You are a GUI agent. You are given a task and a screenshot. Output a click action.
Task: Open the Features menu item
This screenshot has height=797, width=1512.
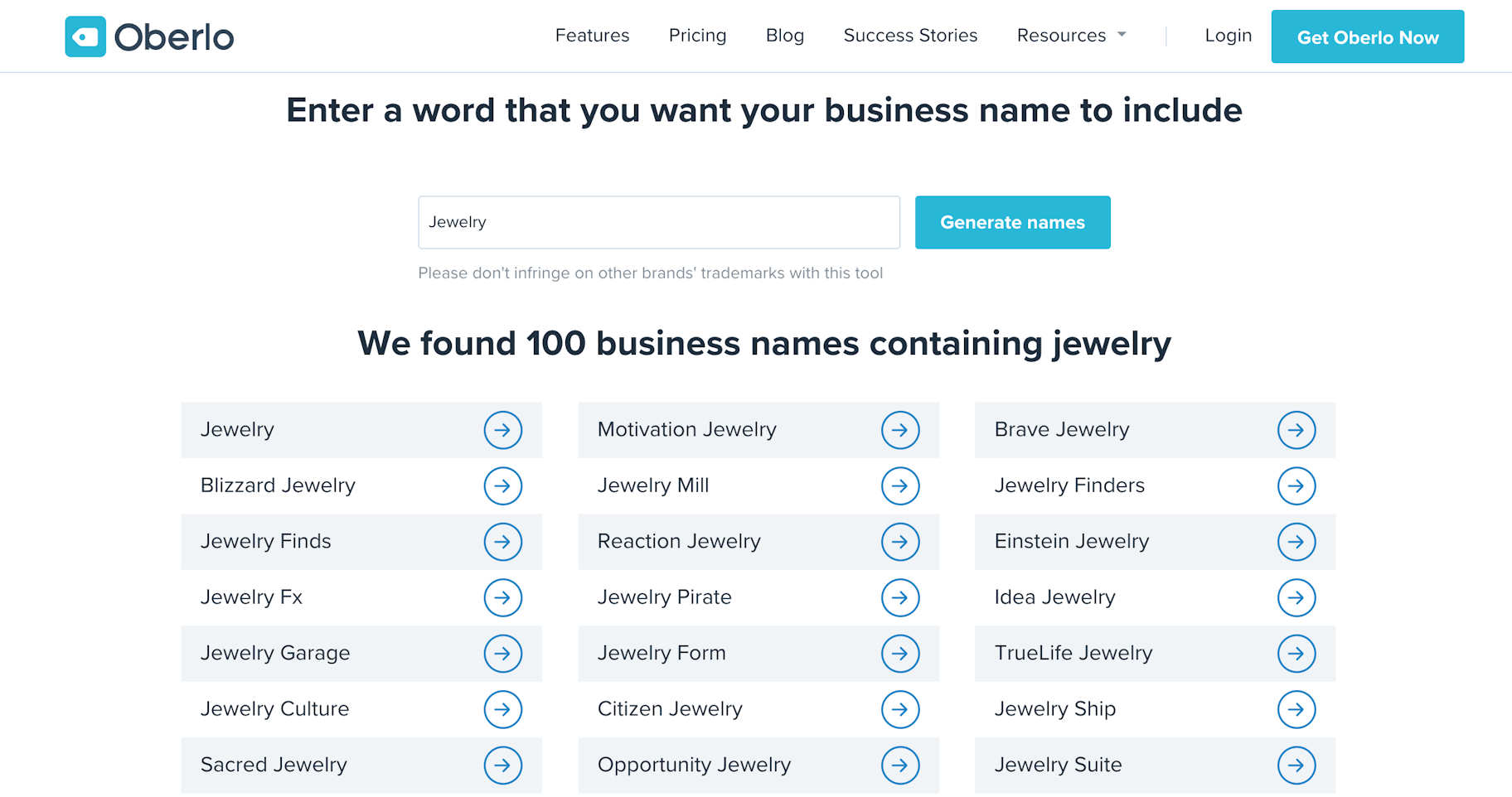pyautogui.click(x=592, y=36)
